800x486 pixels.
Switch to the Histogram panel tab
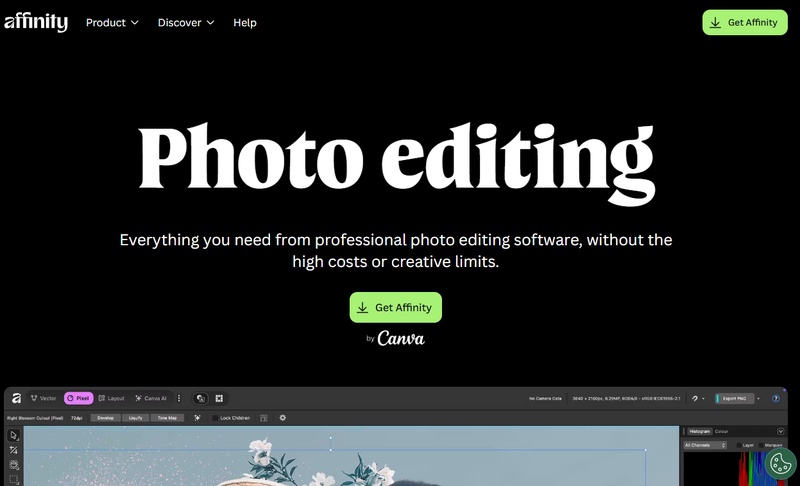(x=699, y=431)
